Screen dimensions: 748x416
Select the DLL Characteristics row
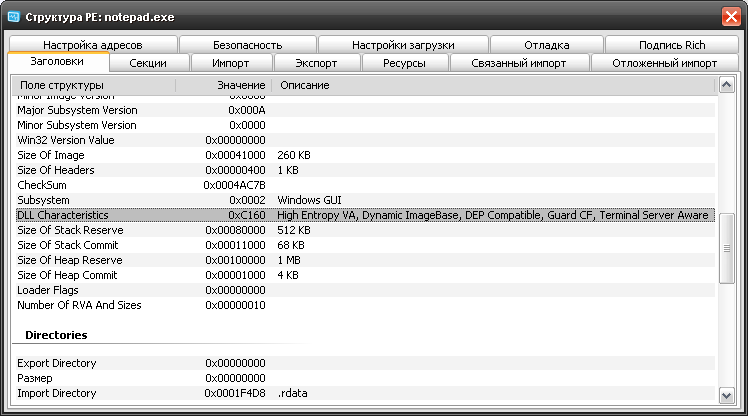365,215
